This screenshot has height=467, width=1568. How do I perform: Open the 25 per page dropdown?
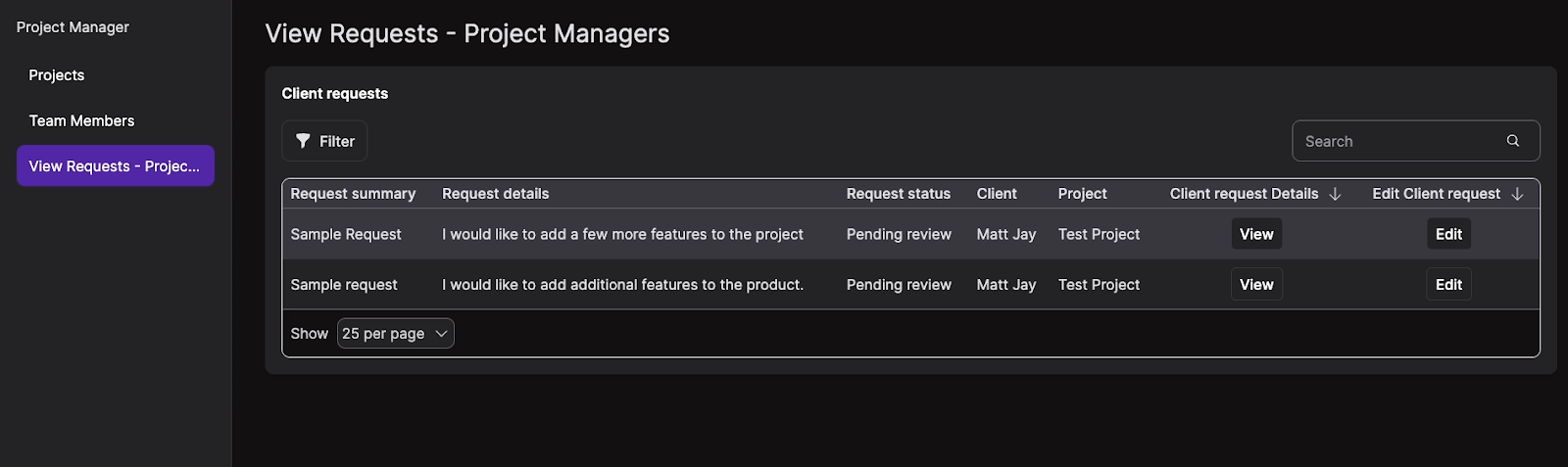tap(396, 334)
